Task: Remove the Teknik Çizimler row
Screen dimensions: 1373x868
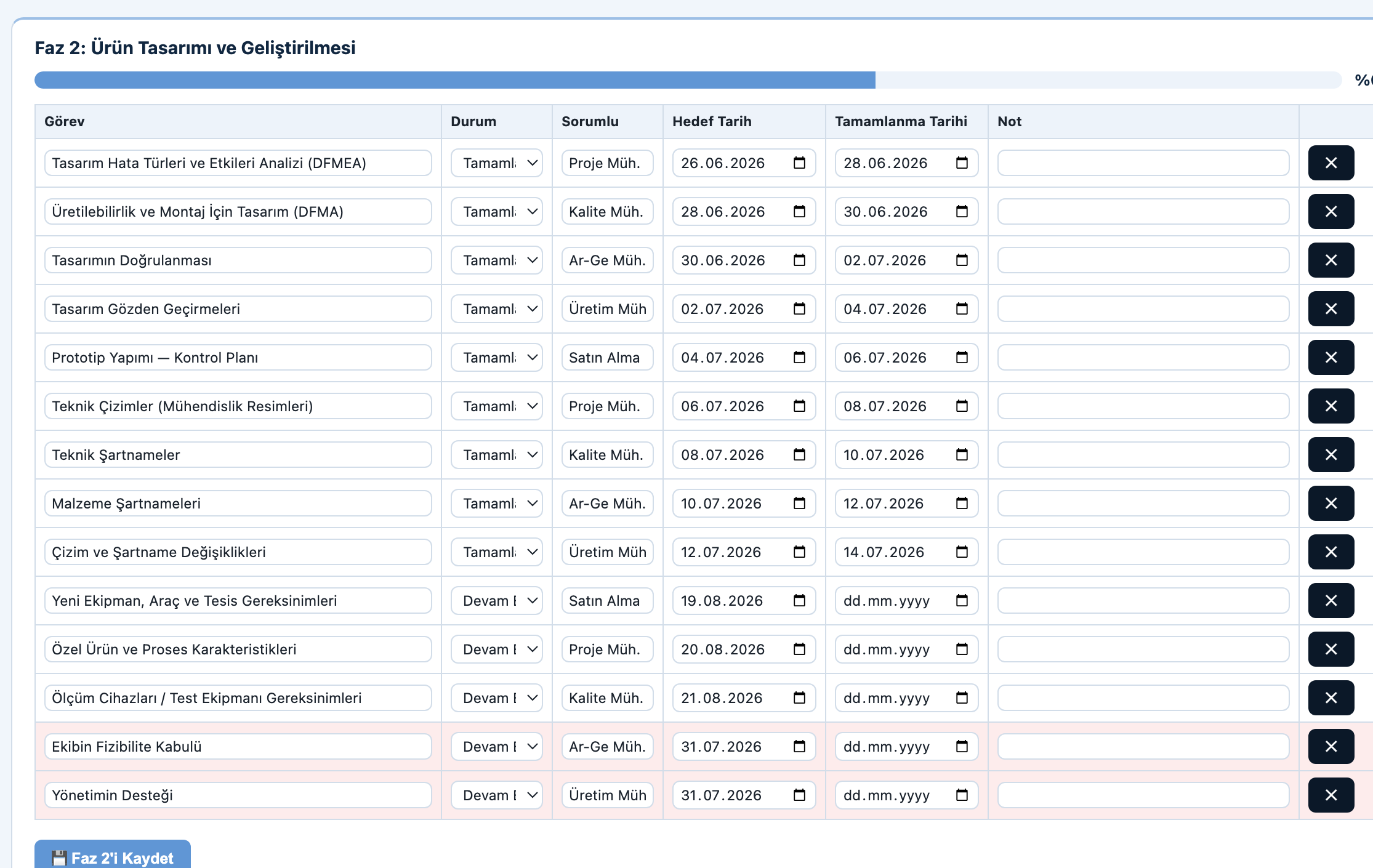Action: [x=1331, y=406]
